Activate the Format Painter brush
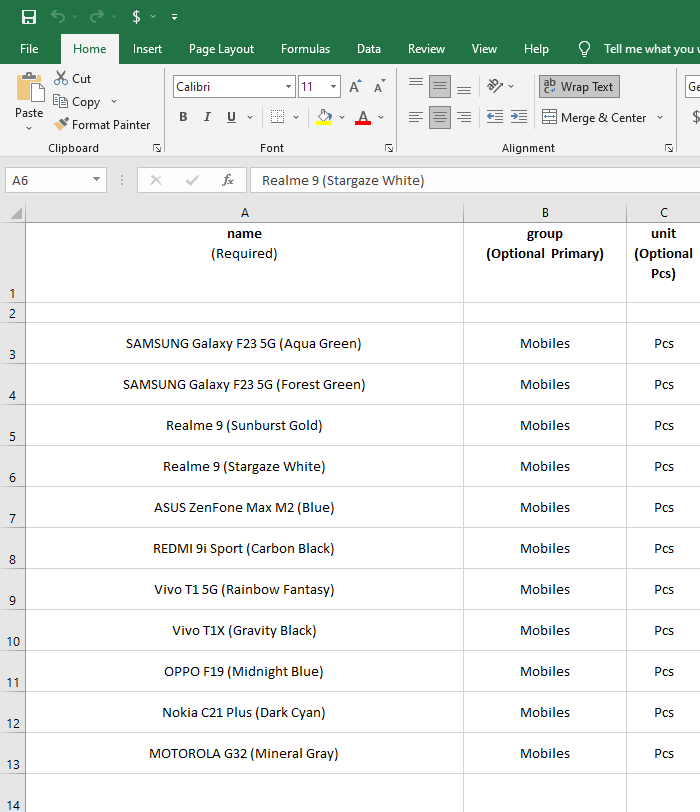Screen dimensions: 700x812 (101, 125)
